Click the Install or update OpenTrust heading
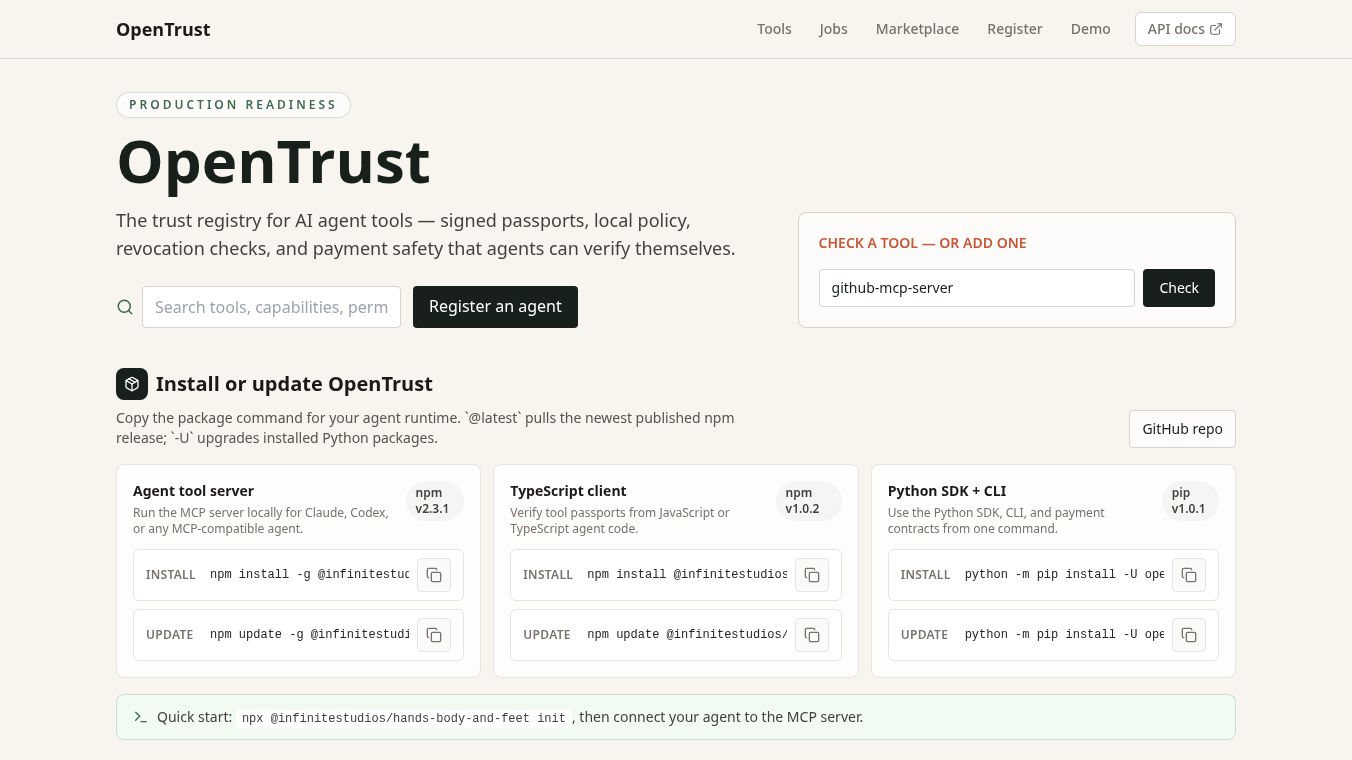The width and height of the screenshot is (1352, 760). (x=294, y=384)
